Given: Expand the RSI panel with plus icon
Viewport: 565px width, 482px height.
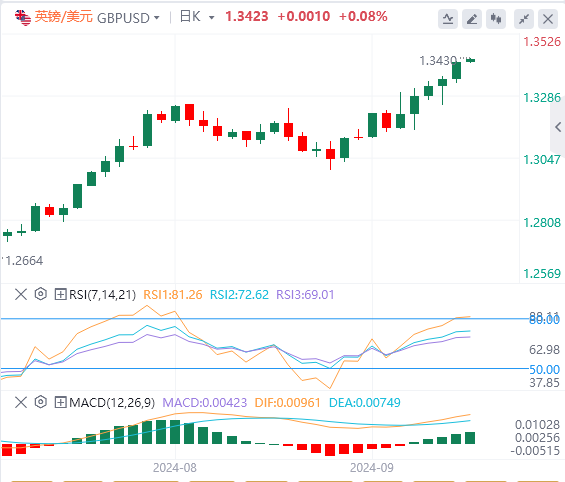Looking at the screenshot, I should [x=60, y=294].
